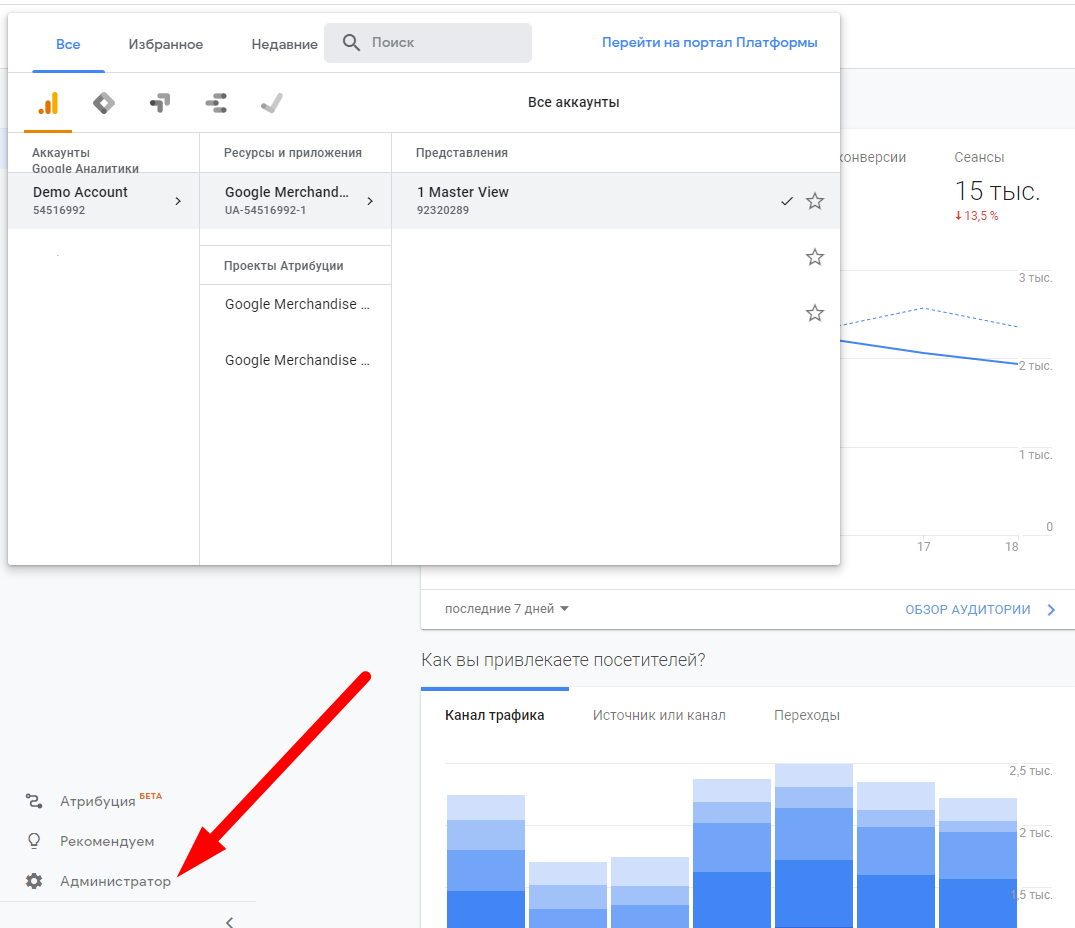Viewport: 1075px width, 928px height.
Task: Click the Атрибуция route icon
Action: tap(34, 801)
